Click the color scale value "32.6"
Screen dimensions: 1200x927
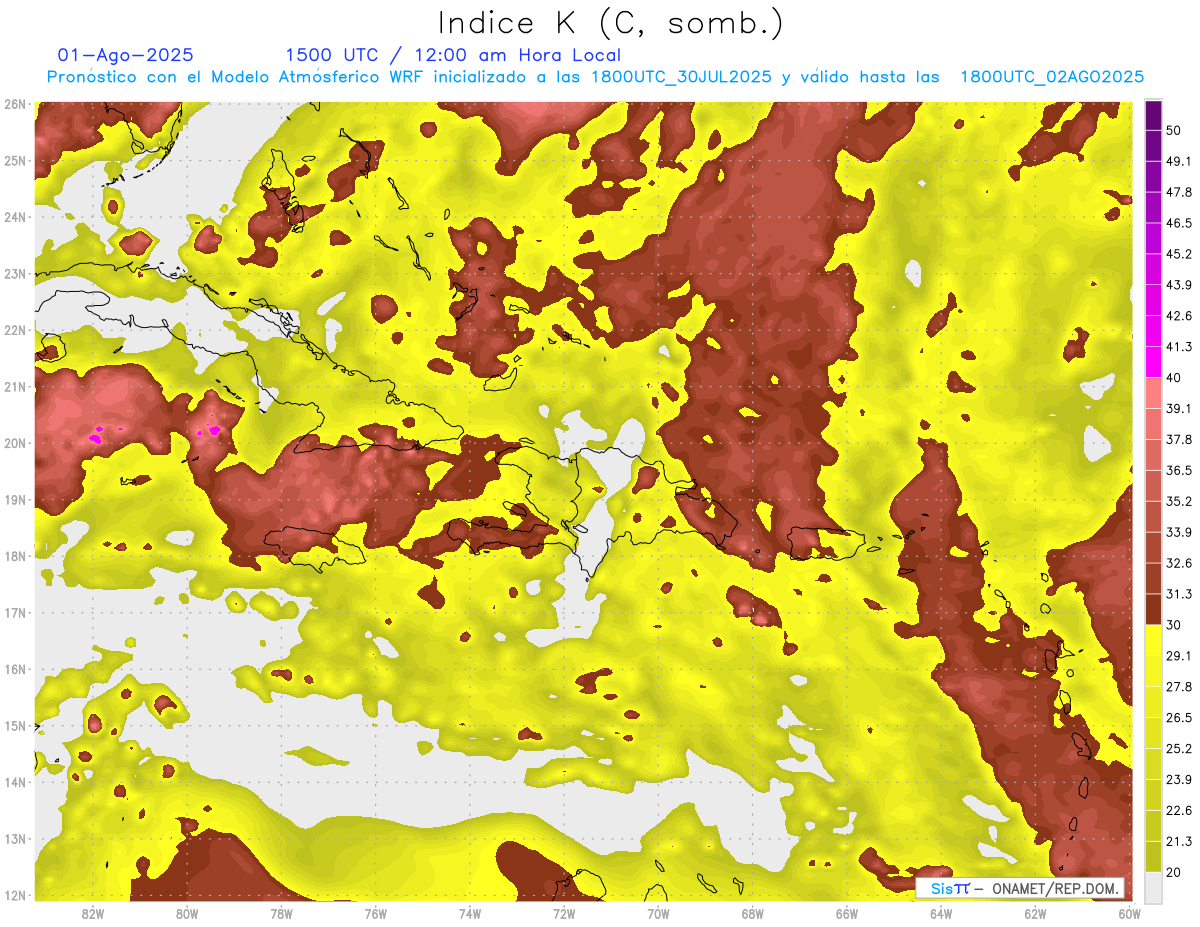click(1178, 563)
